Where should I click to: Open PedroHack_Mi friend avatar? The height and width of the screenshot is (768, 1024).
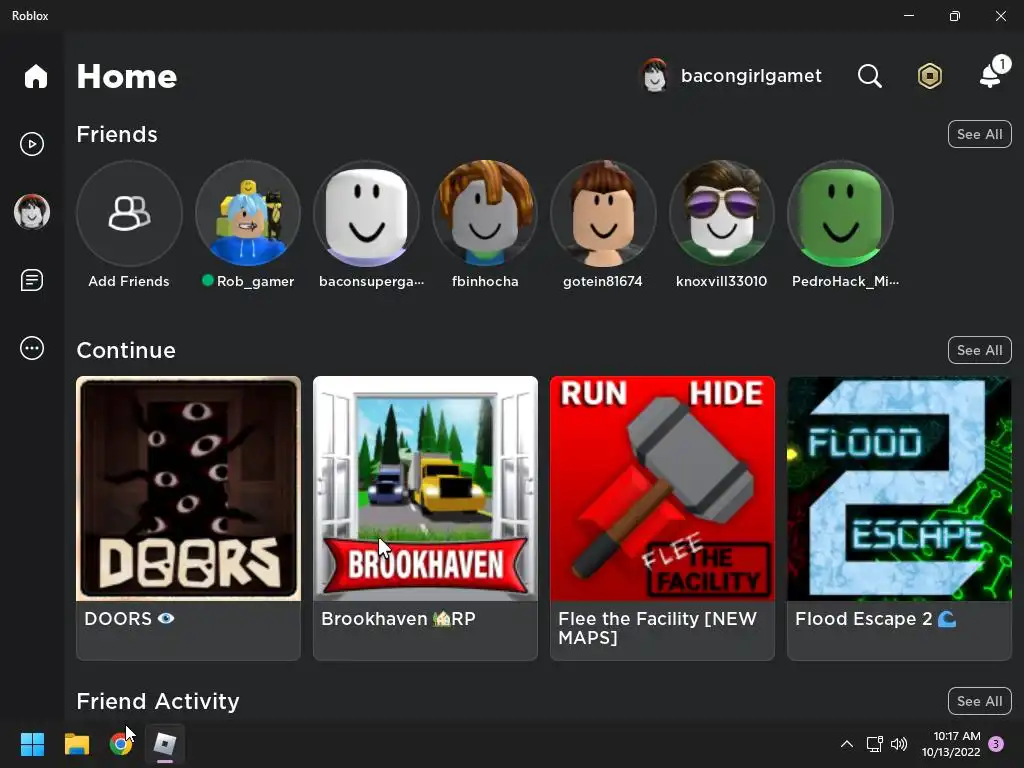(x=840, y=214)
